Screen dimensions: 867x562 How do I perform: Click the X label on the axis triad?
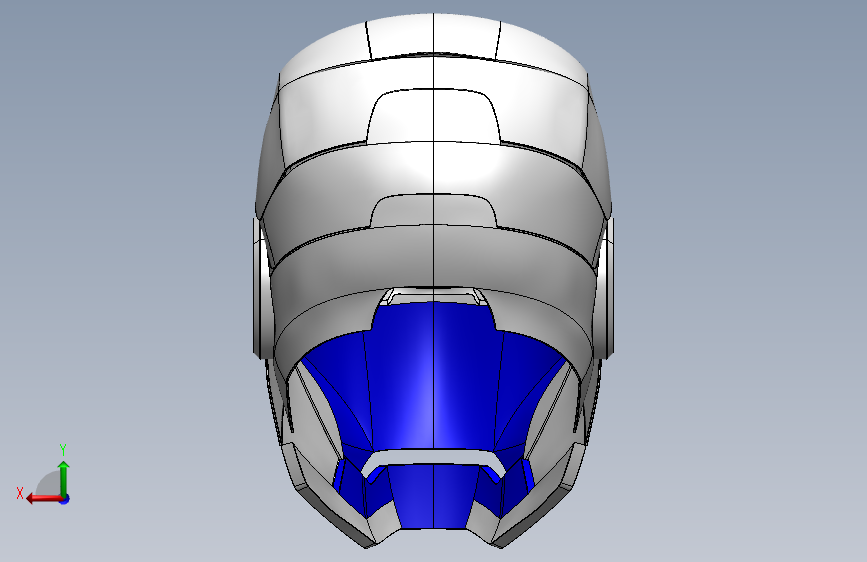pos(20,493)
